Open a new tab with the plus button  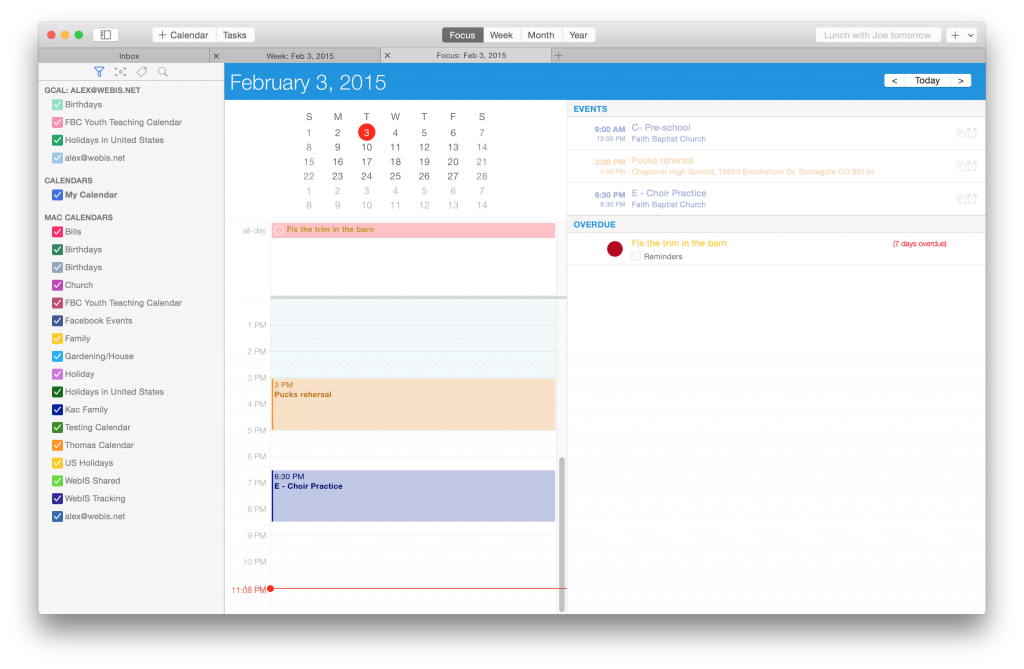(x=559, y=55)
